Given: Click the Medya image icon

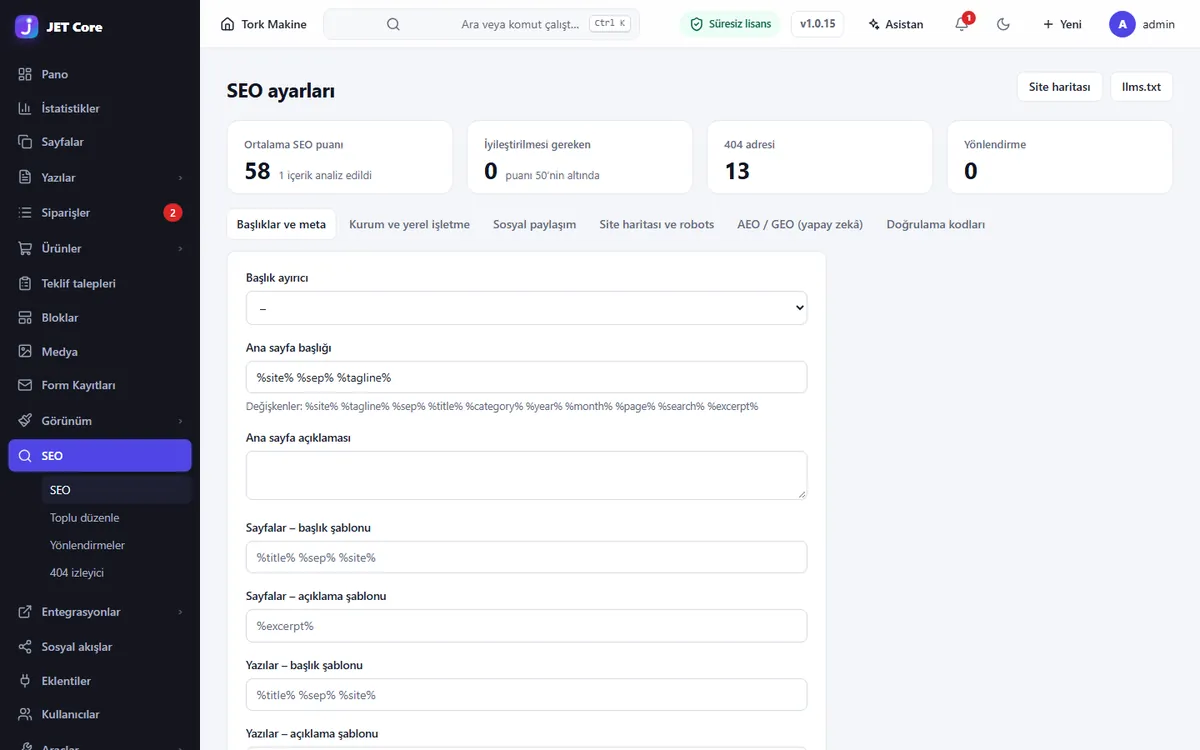Looking at the screenshot, I should [25, 351].
